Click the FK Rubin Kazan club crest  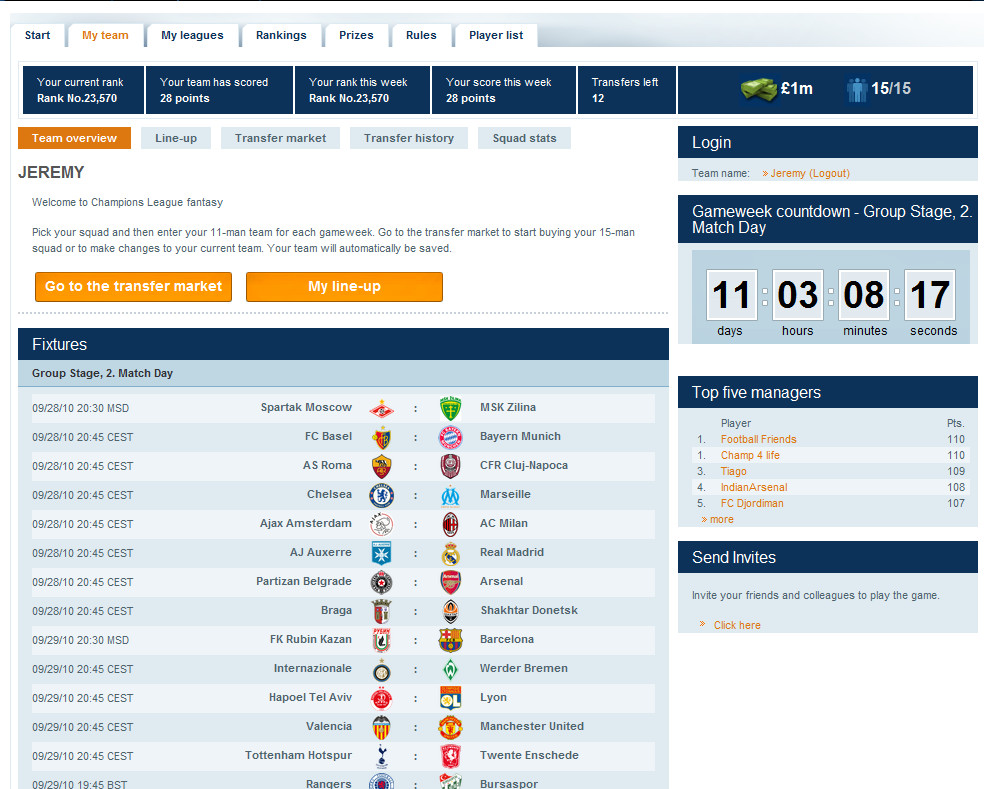point(382,640)
